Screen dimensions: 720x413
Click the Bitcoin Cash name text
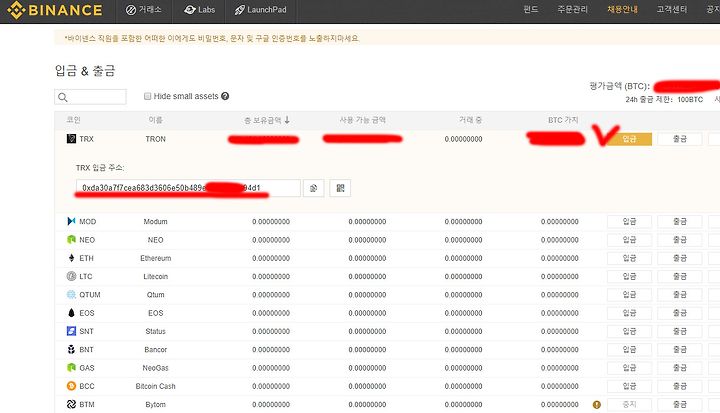pos(155,386)
